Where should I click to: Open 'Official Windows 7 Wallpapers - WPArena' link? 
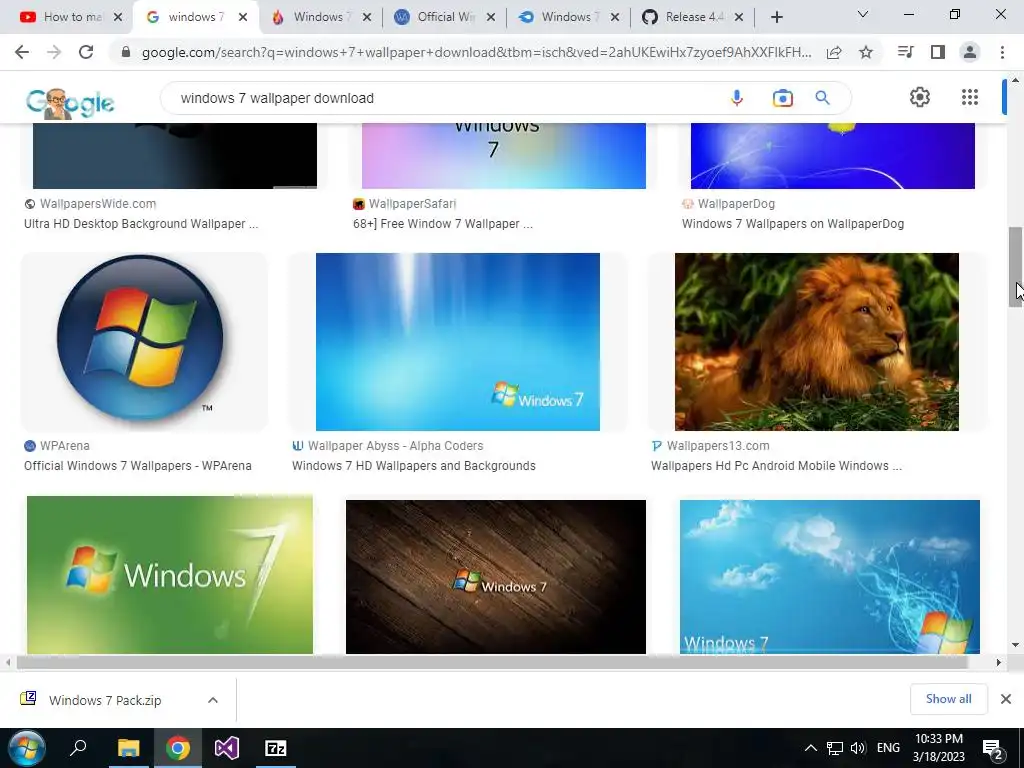[x=138, y=466]
